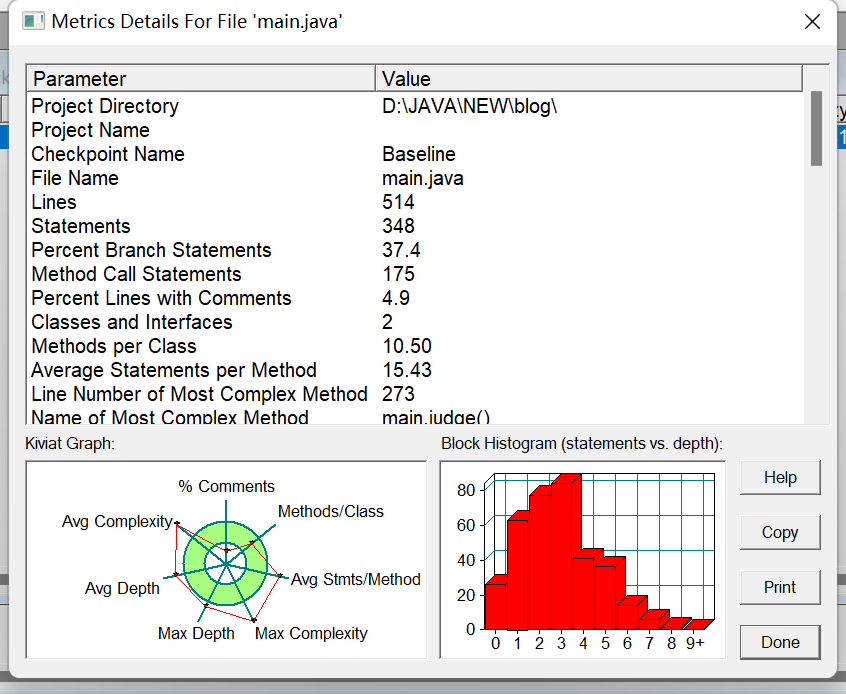Click the metrics list vertical scrollbar thumb
The image size is (846, 694).
coord(816,128)
